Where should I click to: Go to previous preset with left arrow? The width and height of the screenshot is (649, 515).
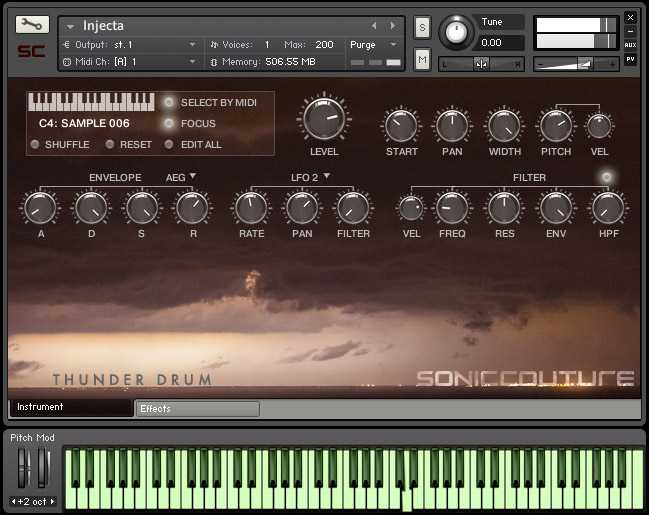point(374,26)
